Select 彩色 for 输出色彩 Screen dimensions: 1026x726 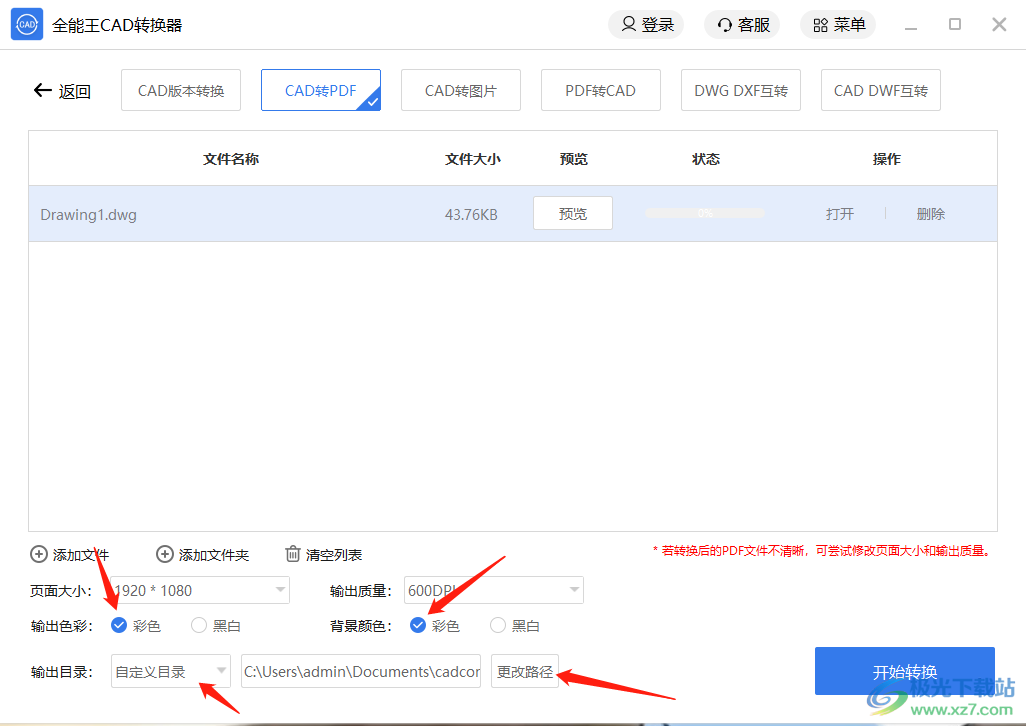click(118, 625)
